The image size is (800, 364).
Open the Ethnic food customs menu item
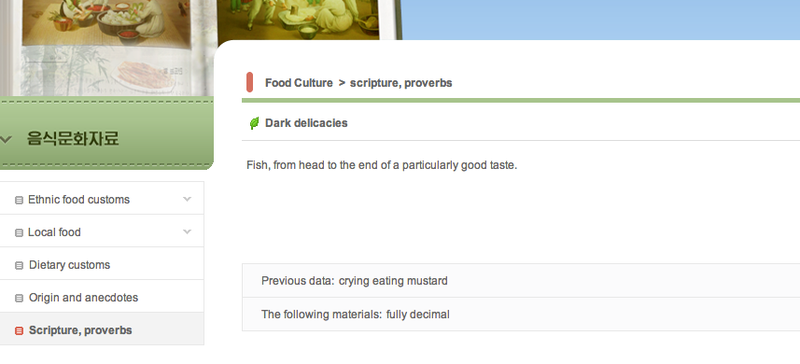[x=102, y=199]
